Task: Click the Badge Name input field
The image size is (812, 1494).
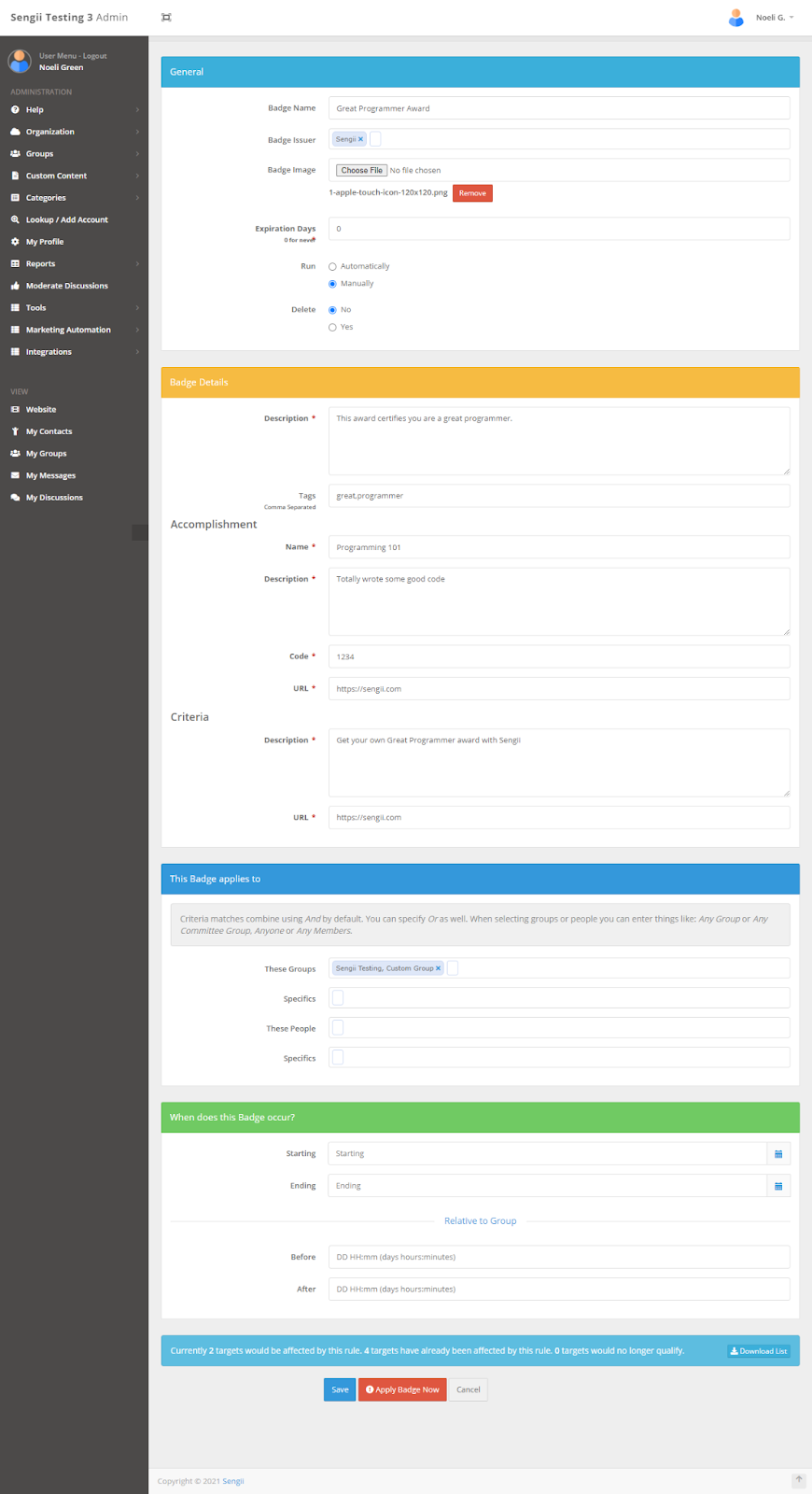Action: tap(559, 108)
